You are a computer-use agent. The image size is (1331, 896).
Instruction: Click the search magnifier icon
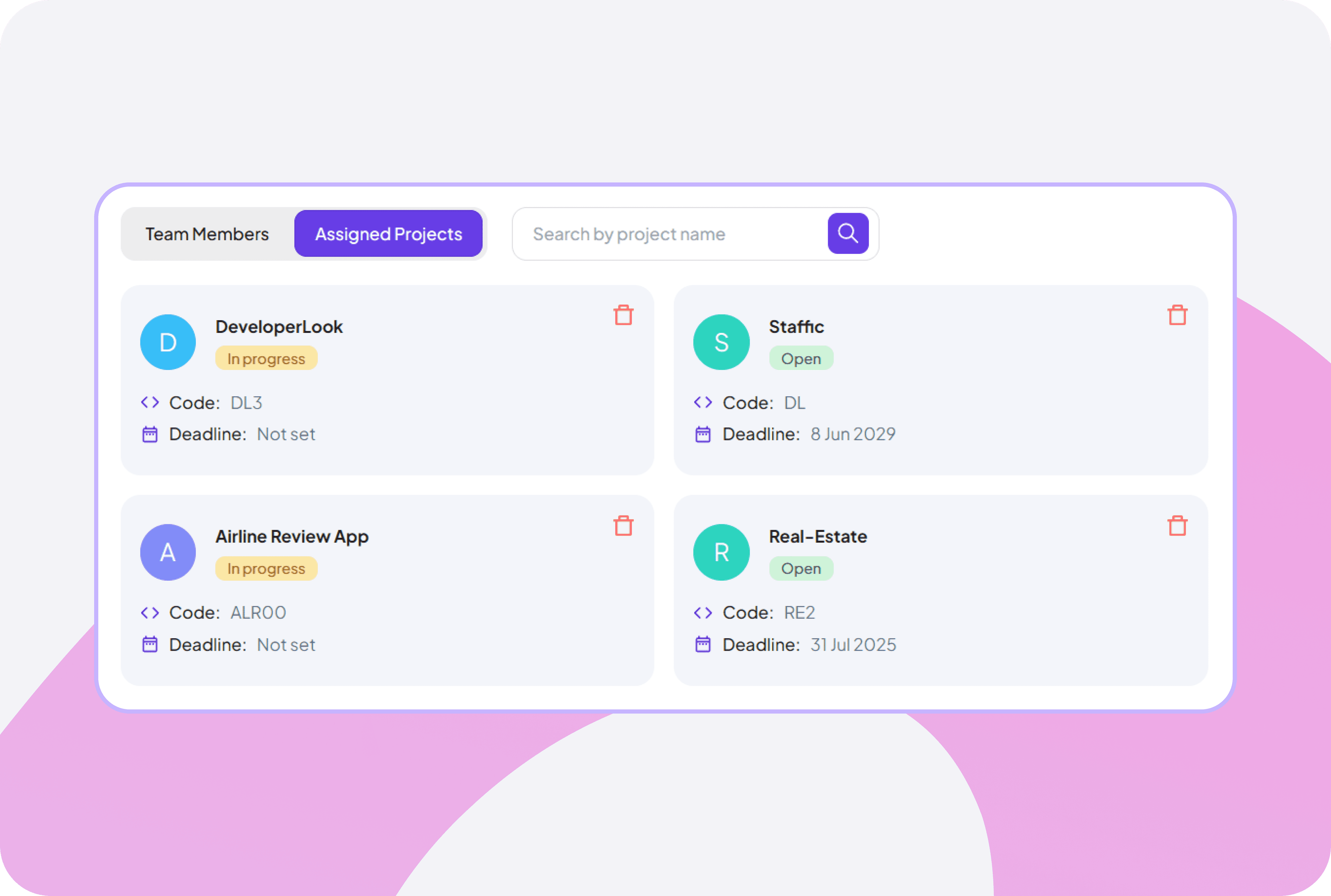click(847, 233)
